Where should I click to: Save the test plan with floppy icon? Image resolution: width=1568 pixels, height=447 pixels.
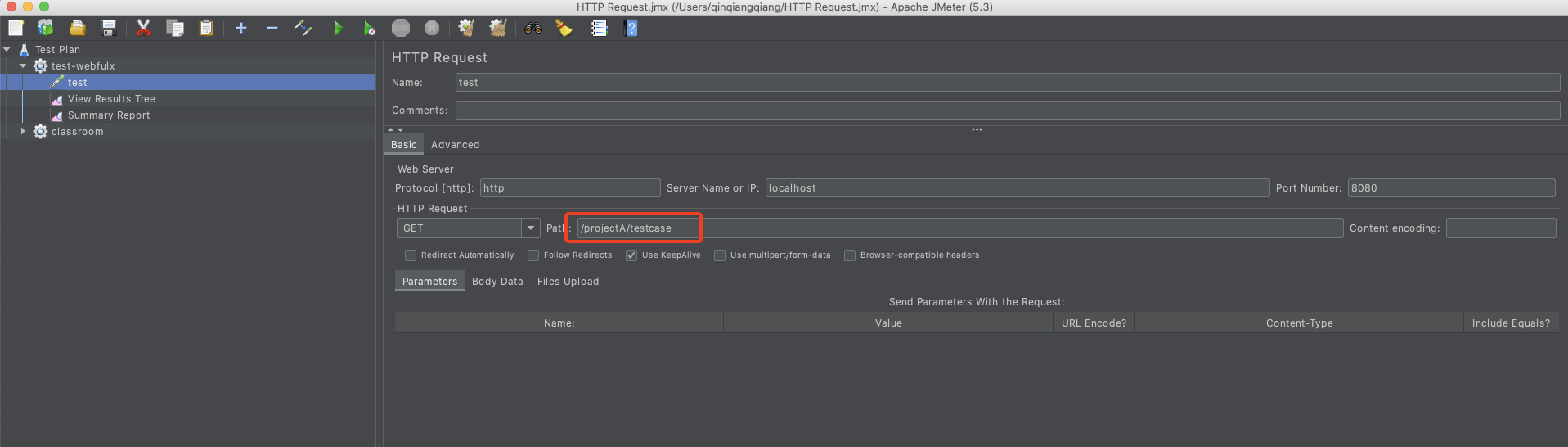coord(108,28)
